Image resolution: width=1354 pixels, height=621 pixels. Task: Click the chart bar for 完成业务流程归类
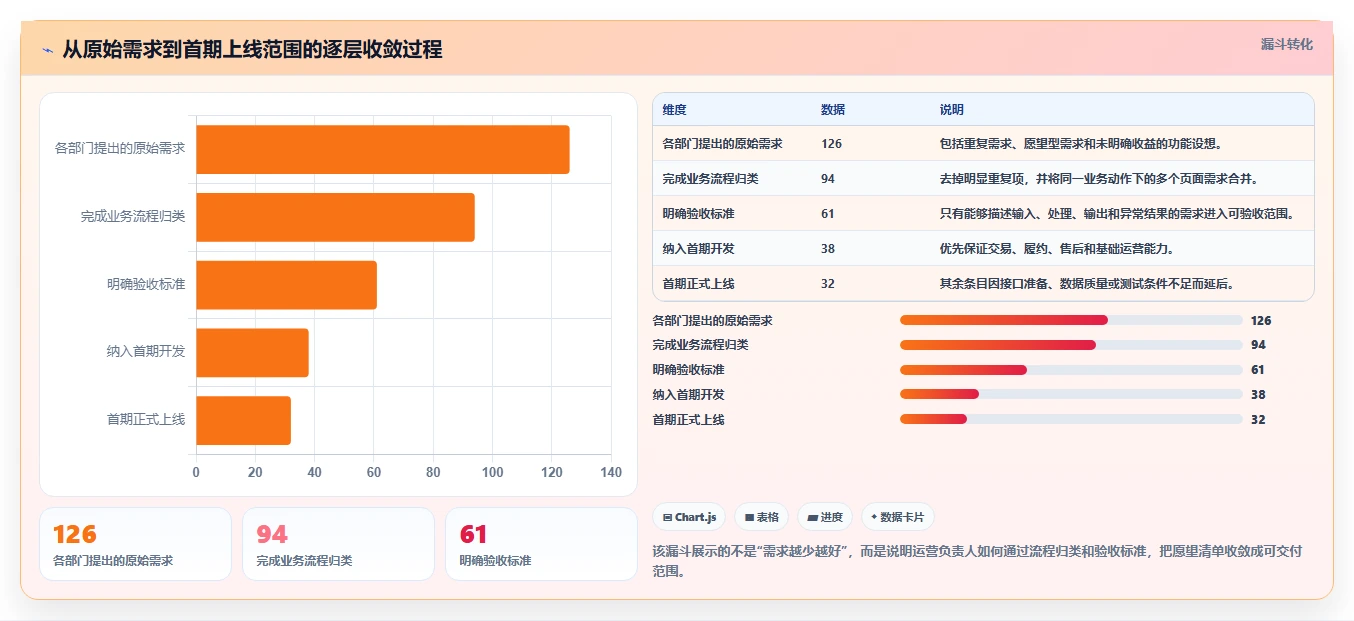click(335, 217)
